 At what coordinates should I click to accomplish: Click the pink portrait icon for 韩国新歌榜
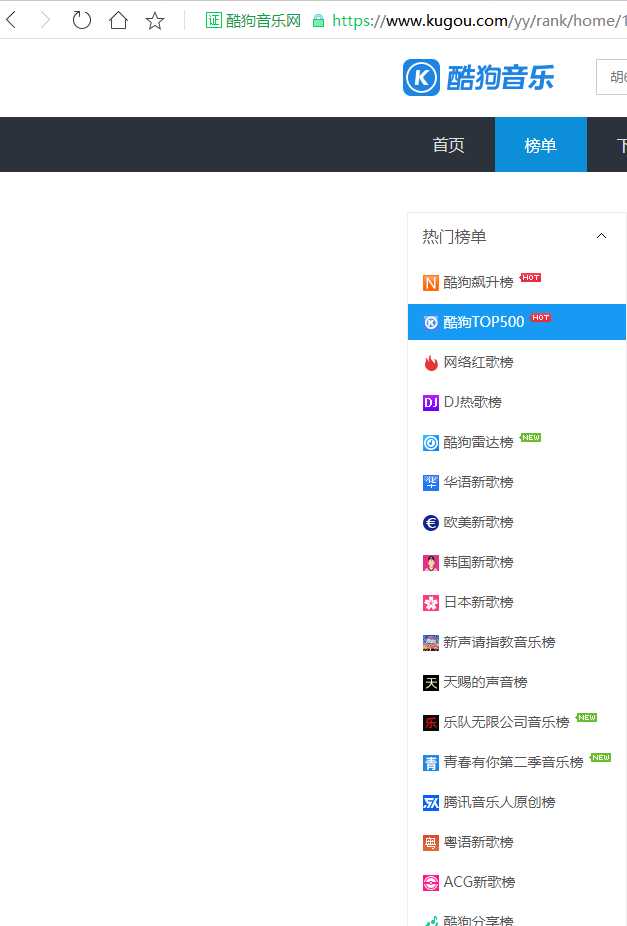tap(430, 563)
